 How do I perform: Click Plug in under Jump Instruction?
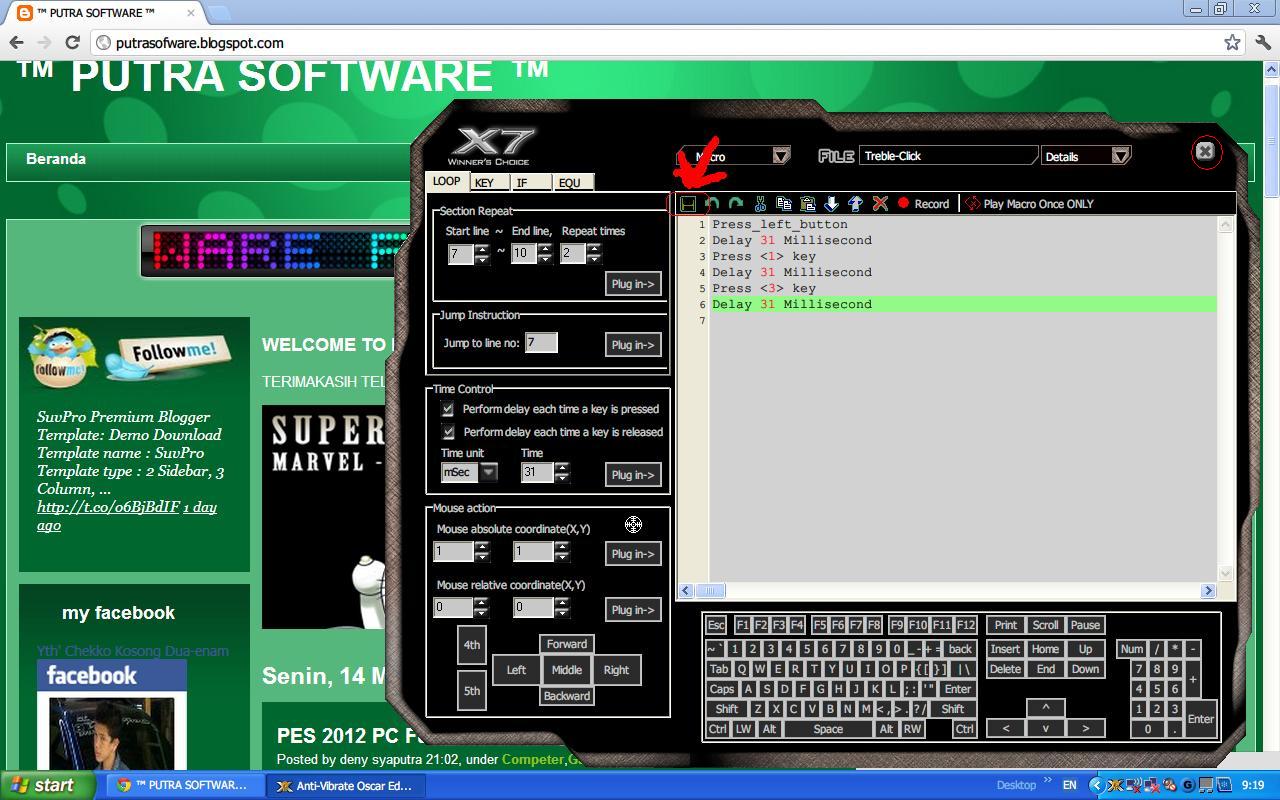[x=633, y=345]
